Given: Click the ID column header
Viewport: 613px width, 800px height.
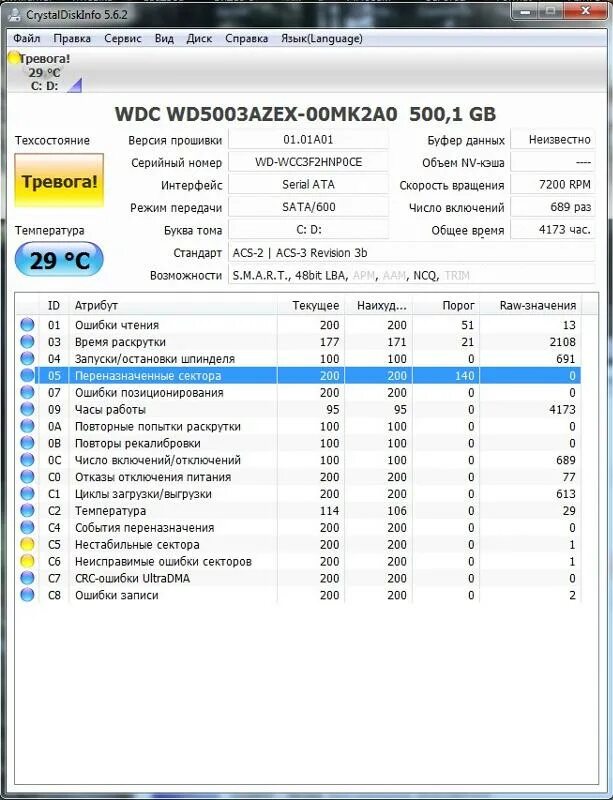Looking at the screenshot, I should point(54,306).
